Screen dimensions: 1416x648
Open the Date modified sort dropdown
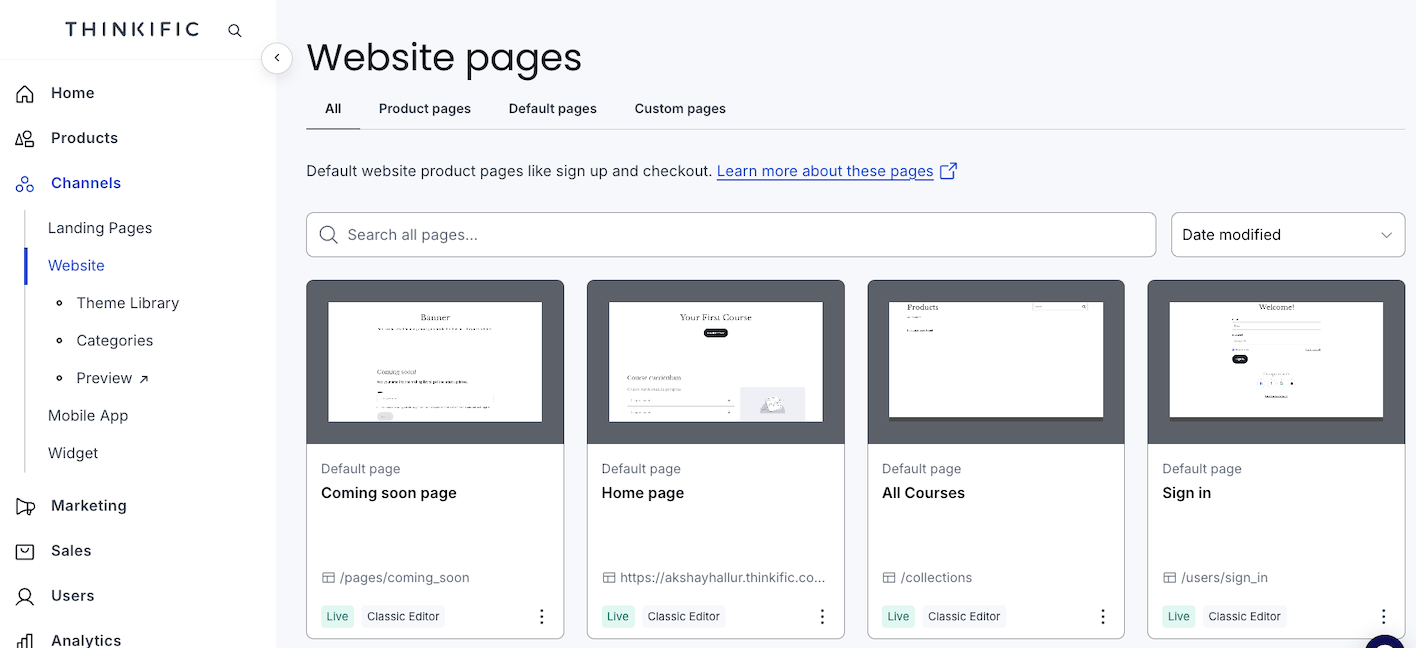point(1287,234)
